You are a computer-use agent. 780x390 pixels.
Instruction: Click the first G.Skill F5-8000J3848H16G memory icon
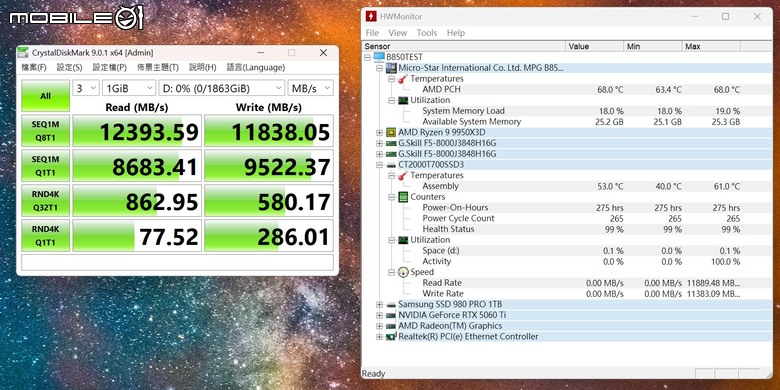[x=391, y=143]
